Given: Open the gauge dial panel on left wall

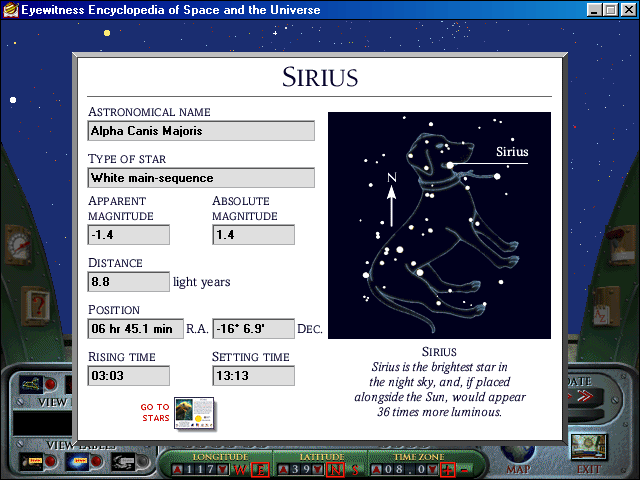Looking at the screenshot, I should pyautogui.click(x=19, y=245).
